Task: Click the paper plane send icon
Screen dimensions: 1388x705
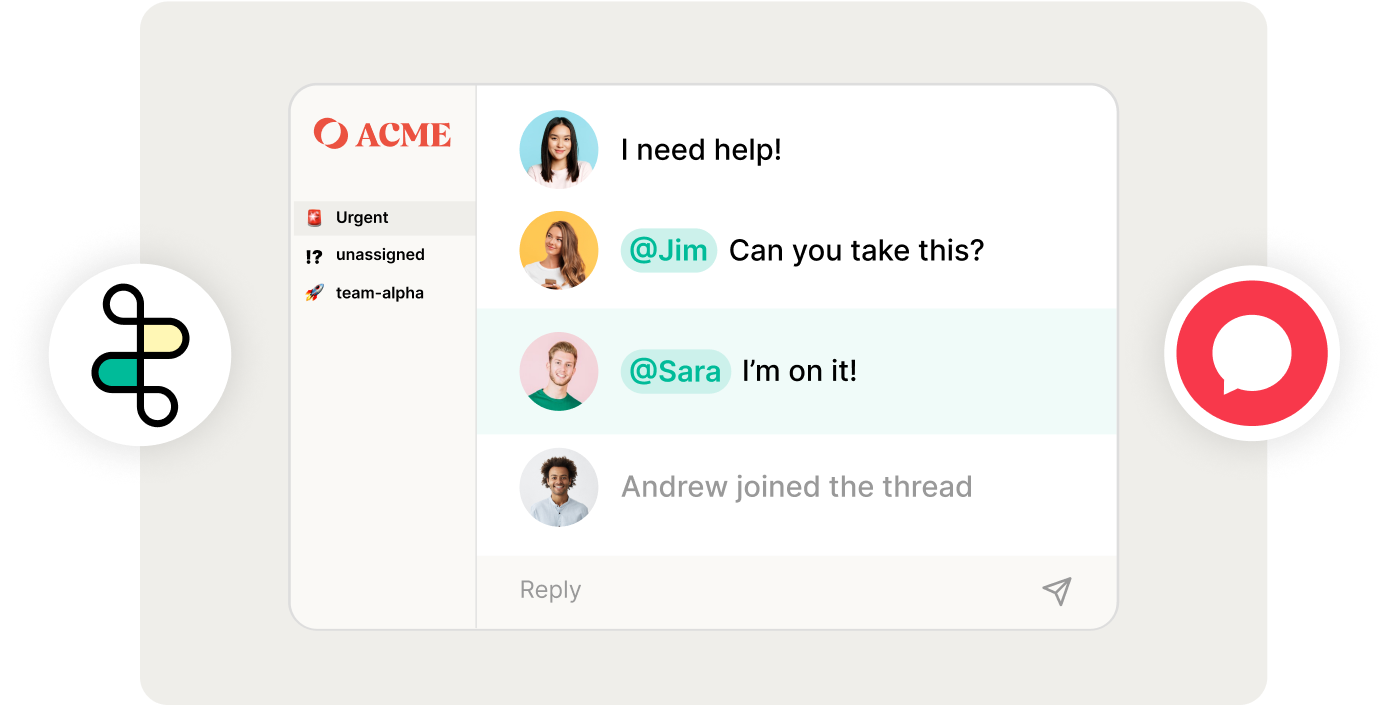Action: (1057, 591)
